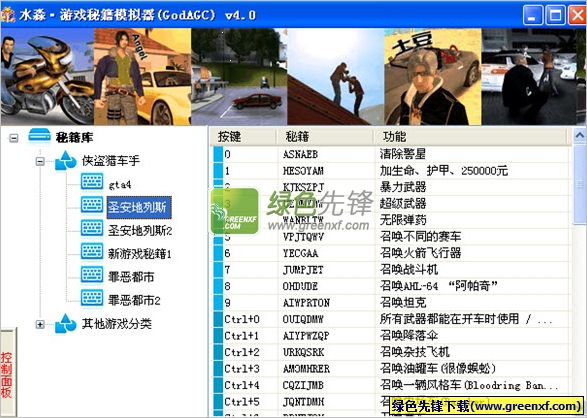This screenshot has width=587, height=418.
Task: Select the gta4 cheat list
Action: tap(120, 184)
